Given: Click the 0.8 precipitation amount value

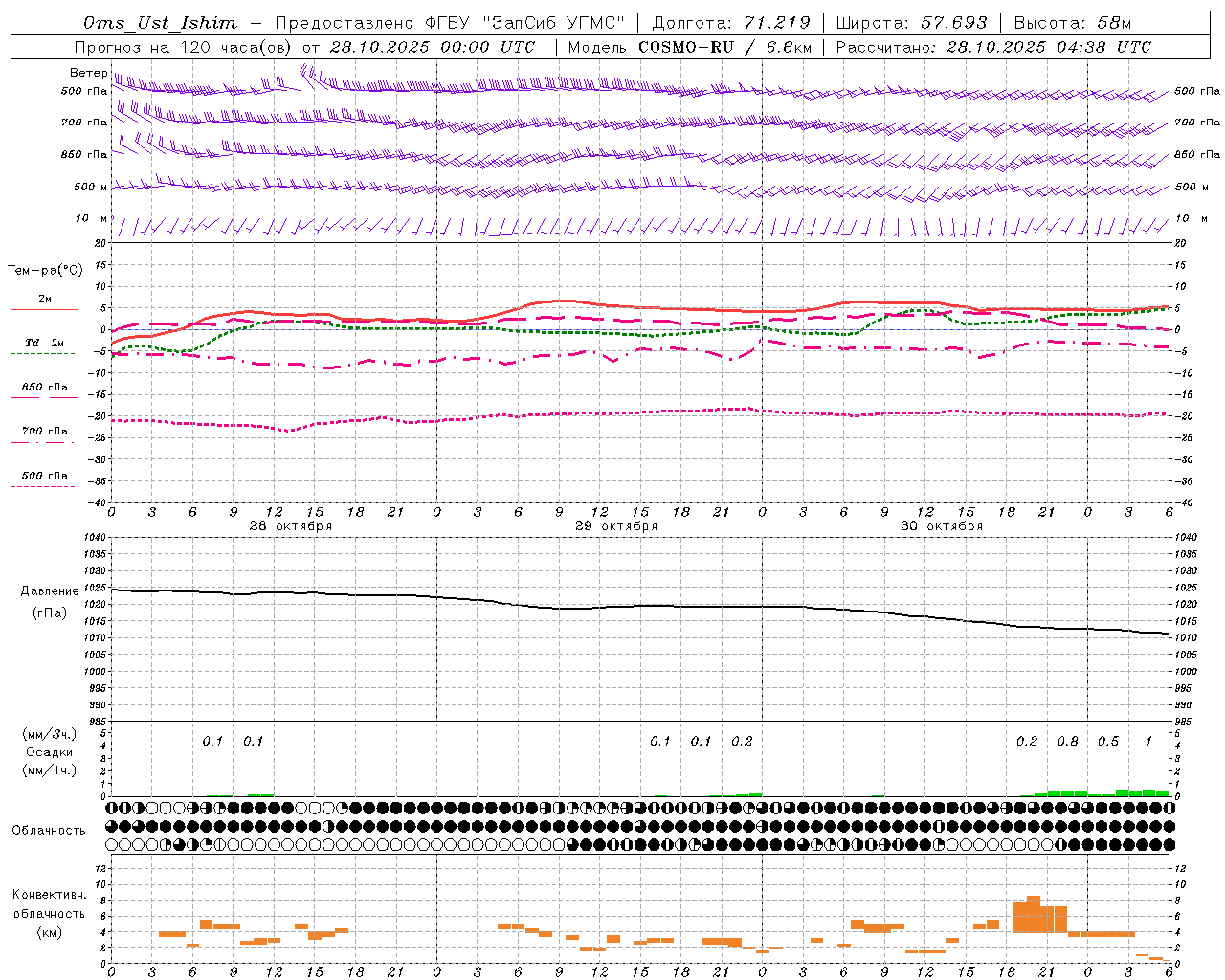Looking at the screenshot, I should [1067, 742].
